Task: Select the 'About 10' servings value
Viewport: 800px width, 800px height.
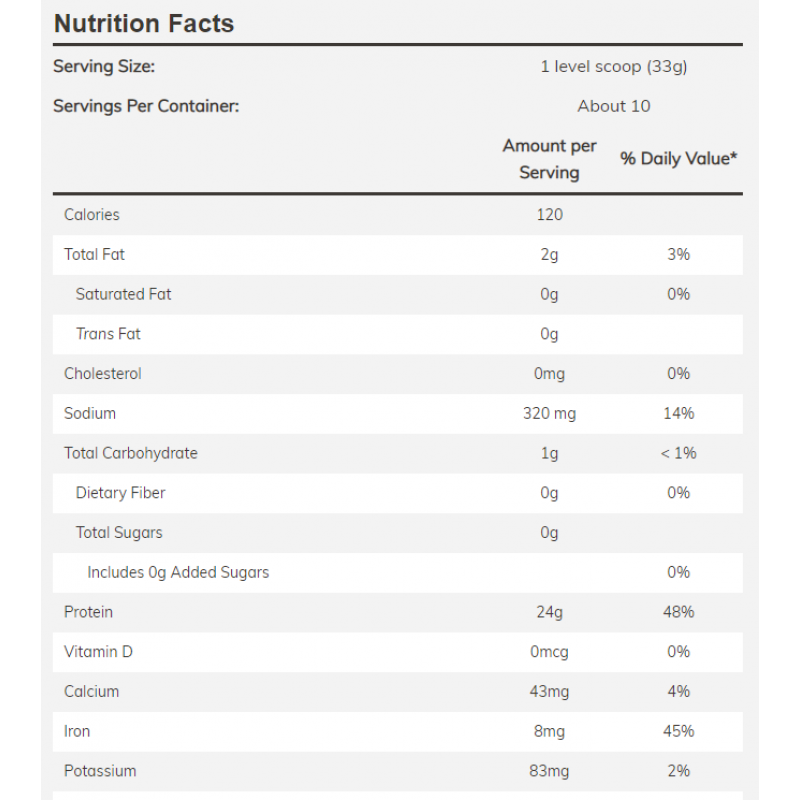Action: pyautogui.click(x=613, y=106)
